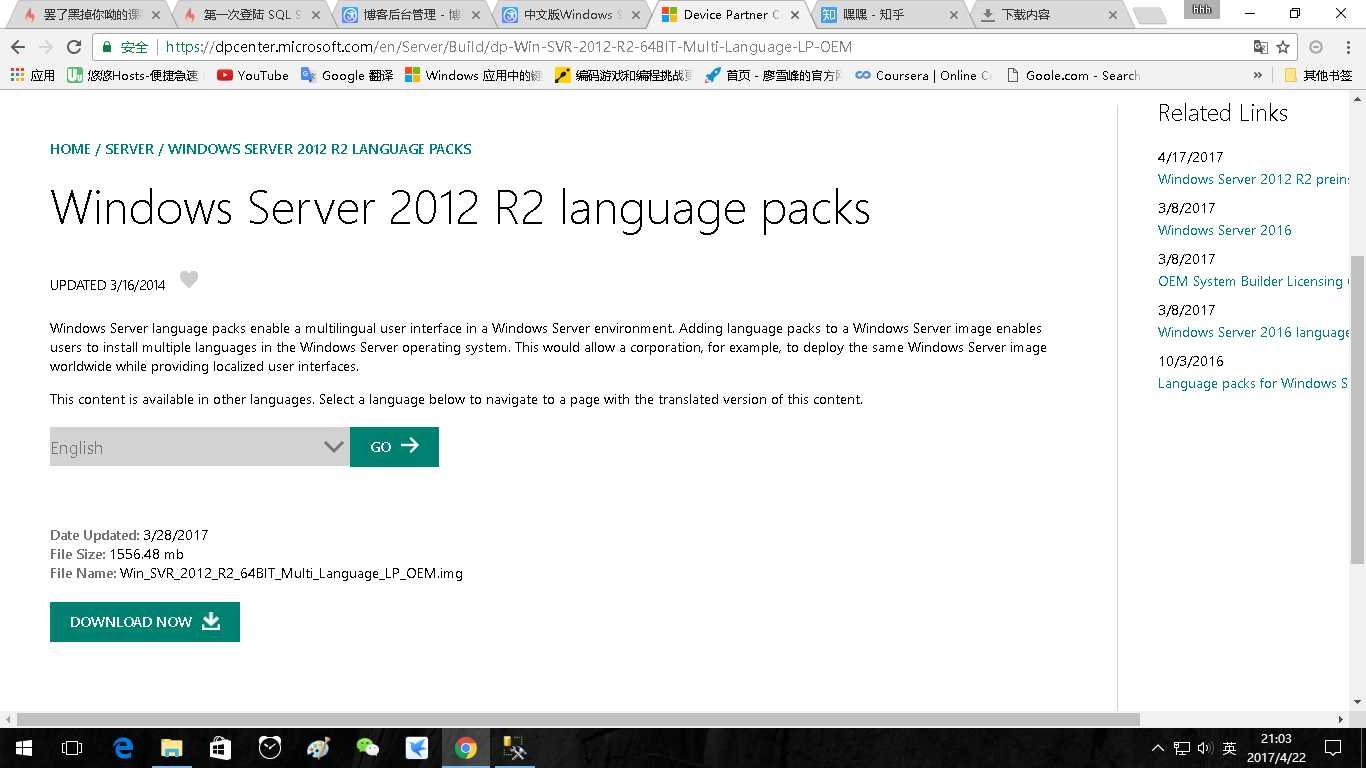Open a new tab

click(1149, 16)
